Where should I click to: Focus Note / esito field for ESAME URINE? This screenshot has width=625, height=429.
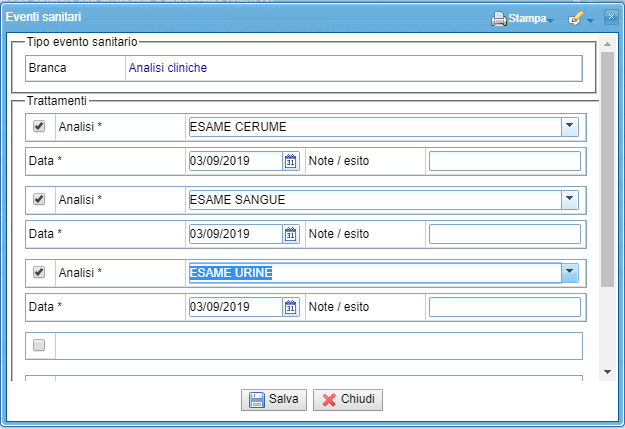[505, 307]
